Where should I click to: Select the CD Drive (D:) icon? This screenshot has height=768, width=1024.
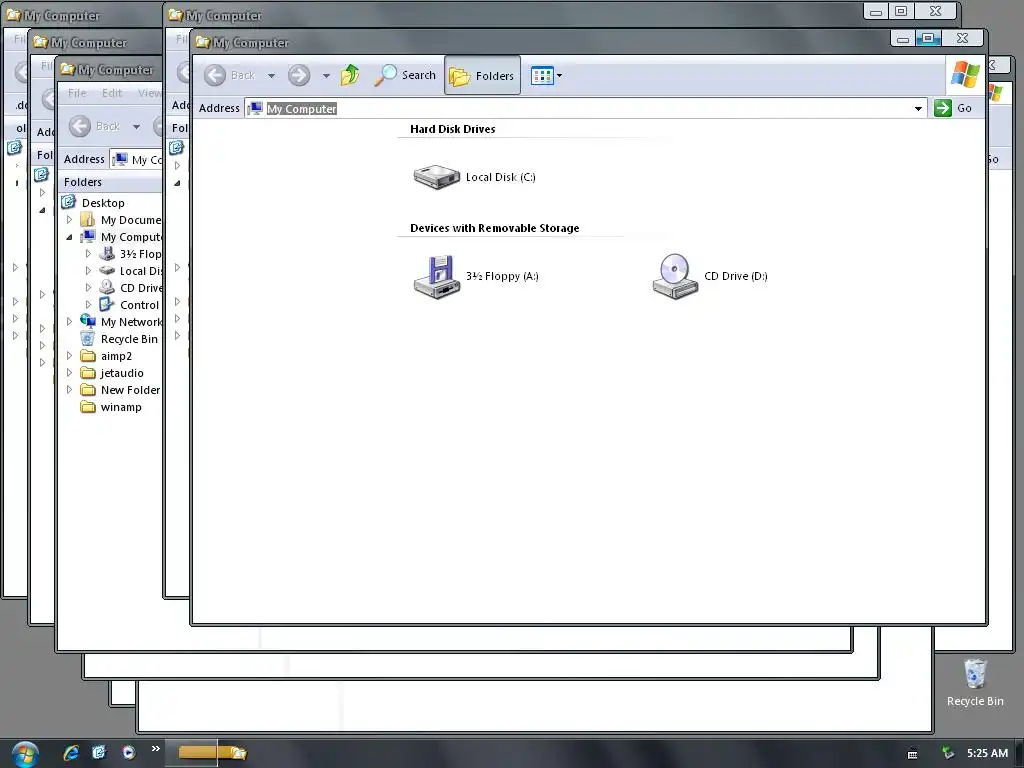(675, 276)
